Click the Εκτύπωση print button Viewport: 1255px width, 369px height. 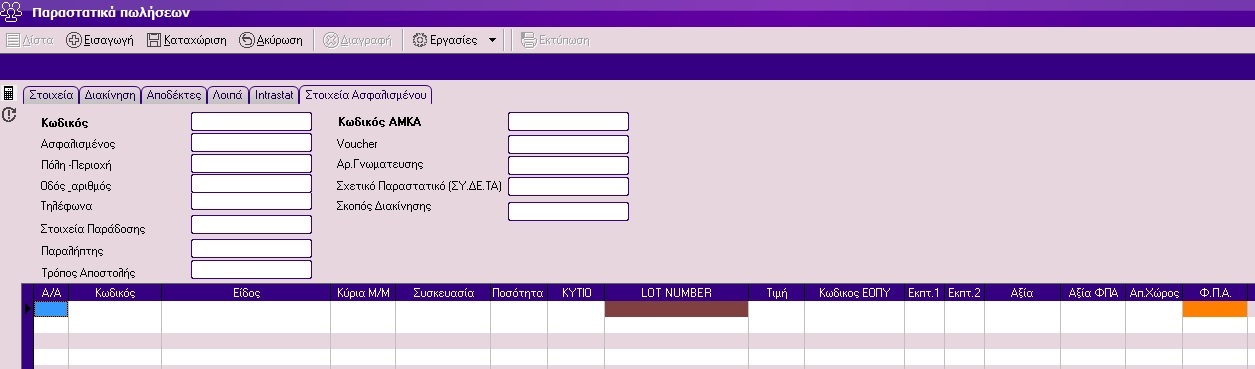pyautogui.click(x=555, y=40)
